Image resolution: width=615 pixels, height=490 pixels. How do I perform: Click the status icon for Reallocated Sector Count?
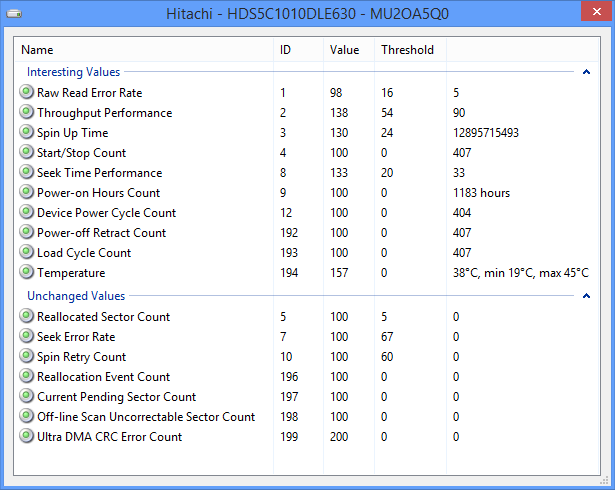(26, 316)
